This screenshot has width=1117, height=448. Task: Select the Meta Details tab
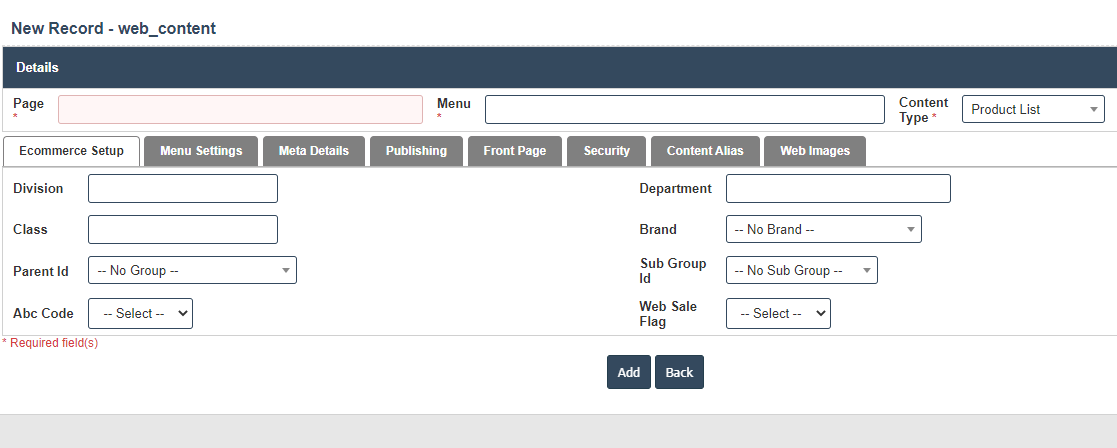(314, 151)
